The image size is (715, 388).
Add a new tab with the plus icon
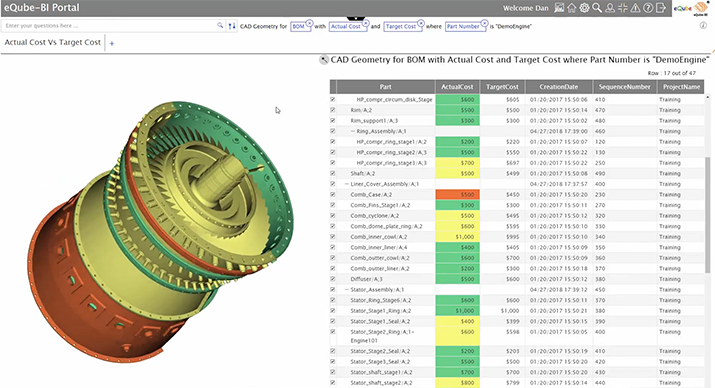pos(112,43)
